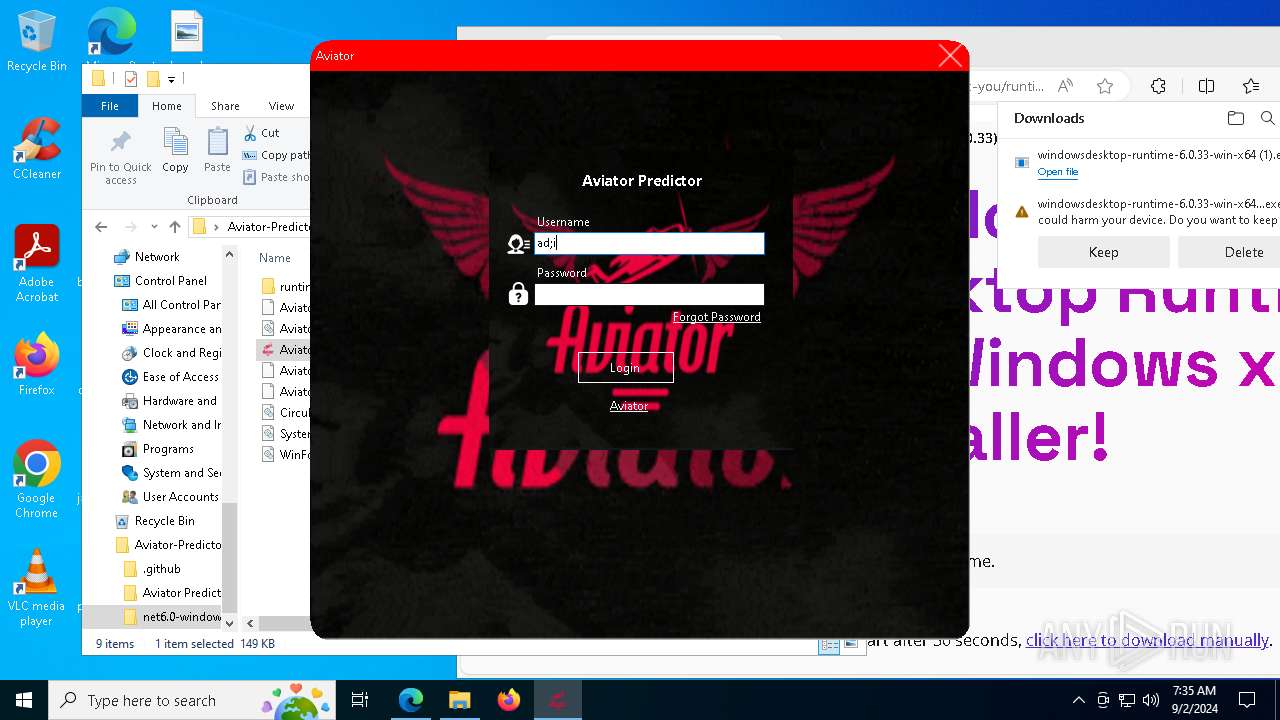Click the Copy path ribbon button
The image size is (1280, 720).
277,155
